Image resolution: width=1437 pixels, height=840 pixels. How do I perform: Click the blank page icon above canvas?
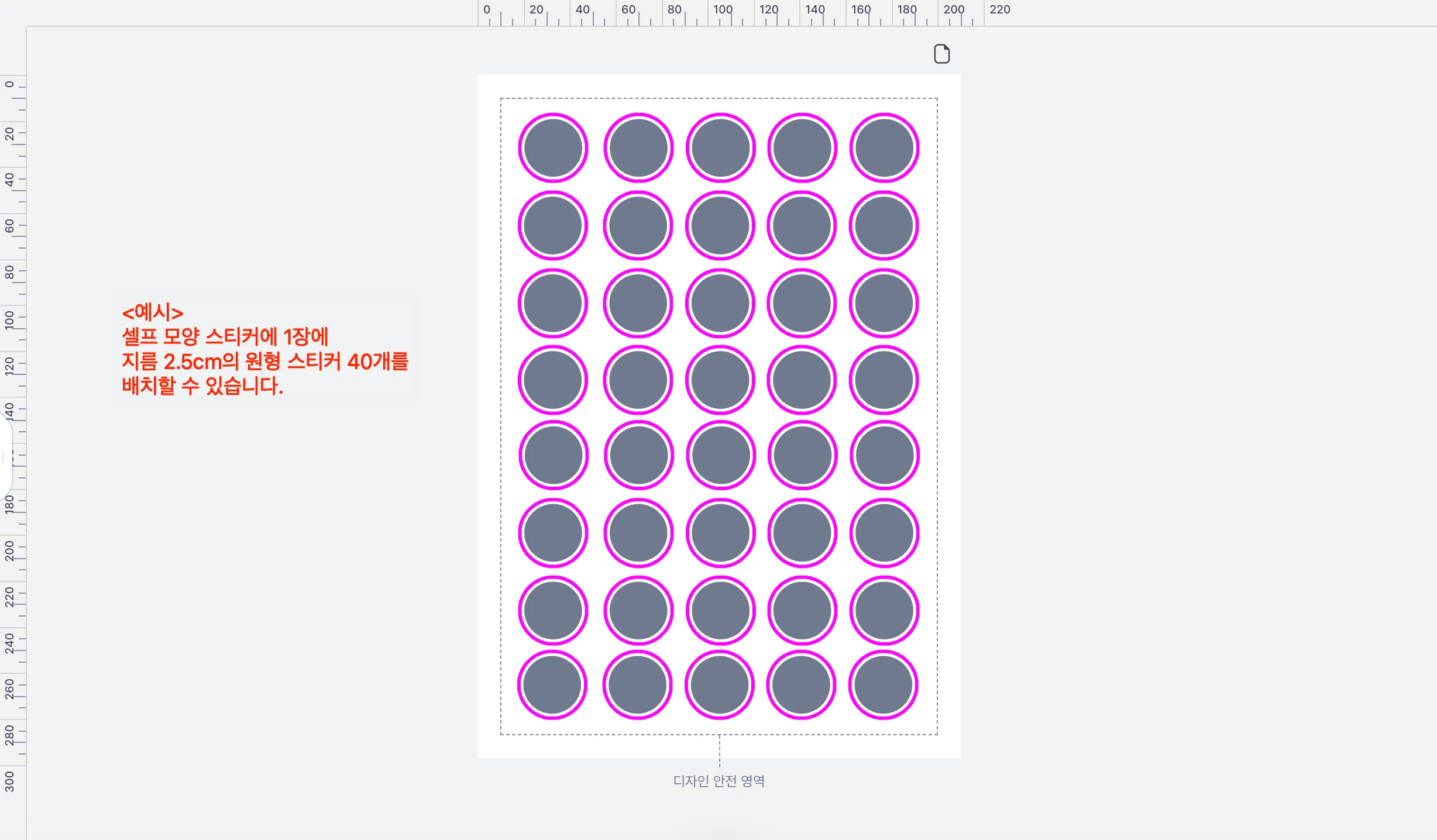[x=941, y=54]
